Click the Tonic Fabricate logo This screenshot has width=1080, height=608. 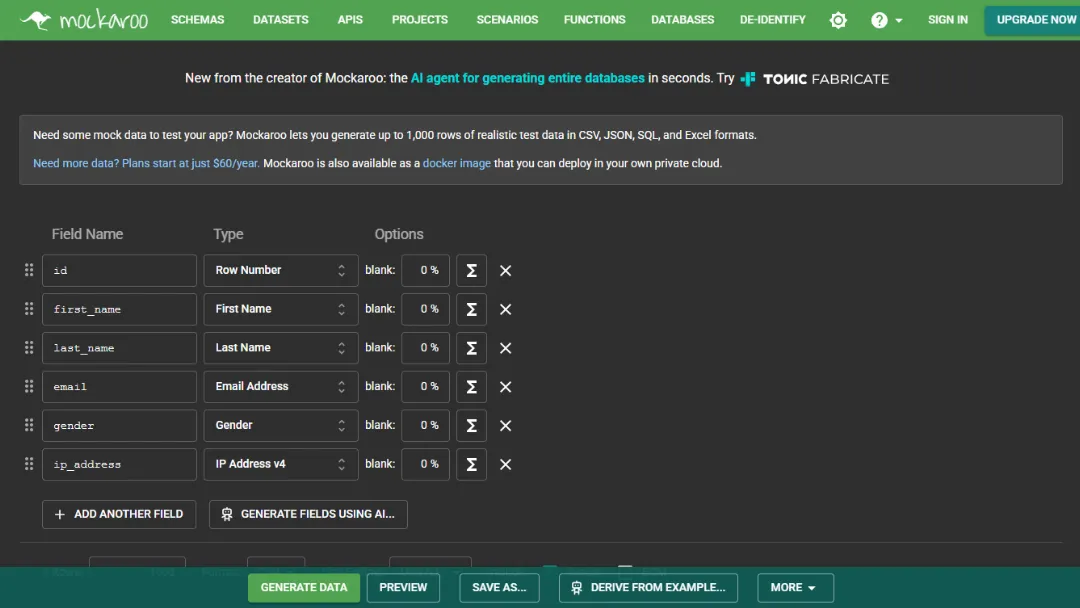815,78
